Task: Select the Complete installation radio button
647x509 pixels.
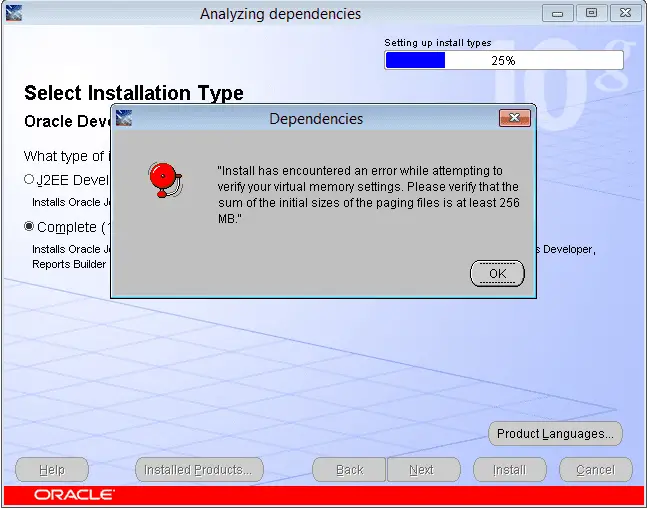Action: 28,226
